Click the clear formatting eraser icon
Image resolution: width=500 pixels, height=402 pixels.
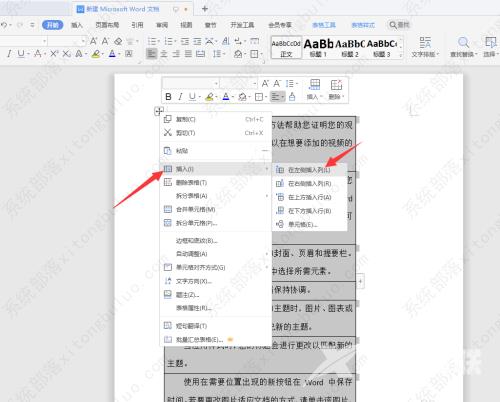pos(118,41)
